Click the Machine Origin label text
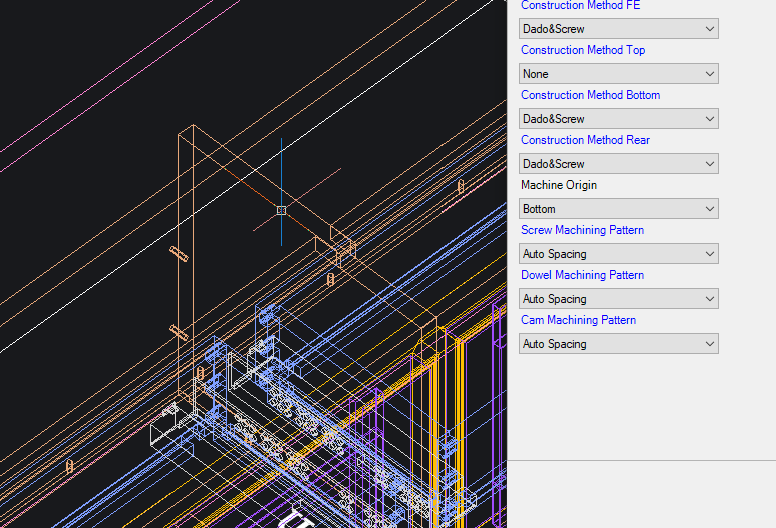Screen dimensions: 776x528 coord(559,185)
